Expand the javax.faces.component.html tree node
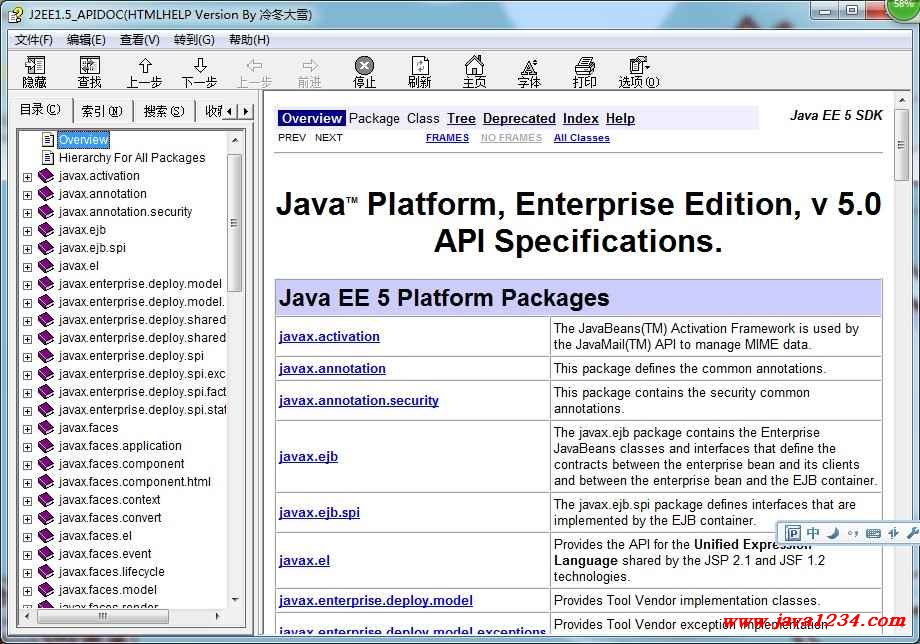920x644 pixels. click(x=27, y=483)
